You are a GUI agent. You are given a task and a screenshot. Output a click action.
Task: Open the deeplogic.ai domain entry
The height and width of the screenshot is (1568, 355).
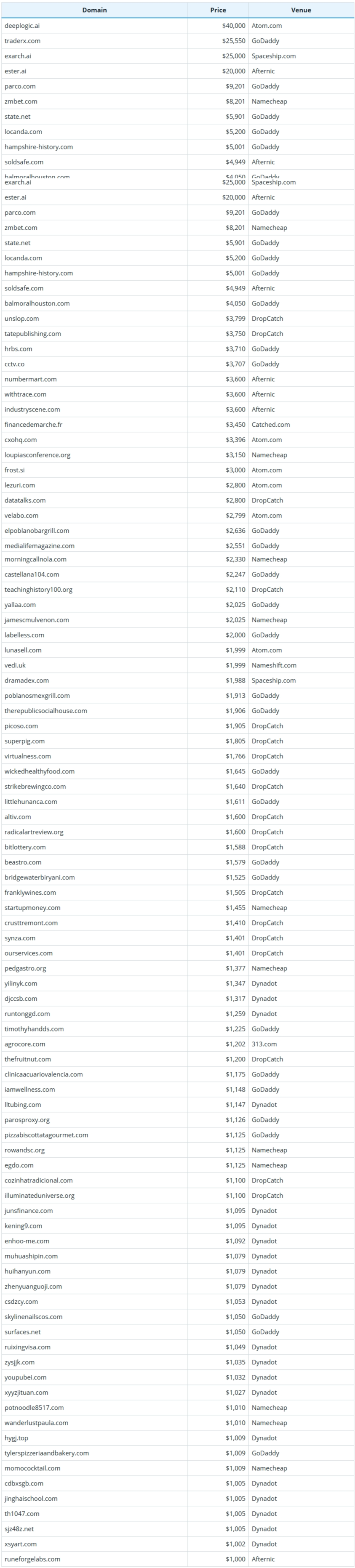22,26
